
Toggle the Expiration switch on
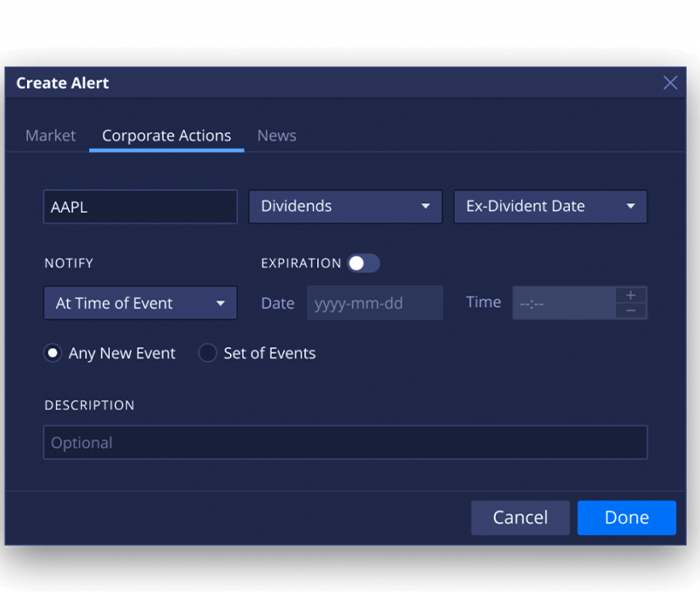click(363, 263)
